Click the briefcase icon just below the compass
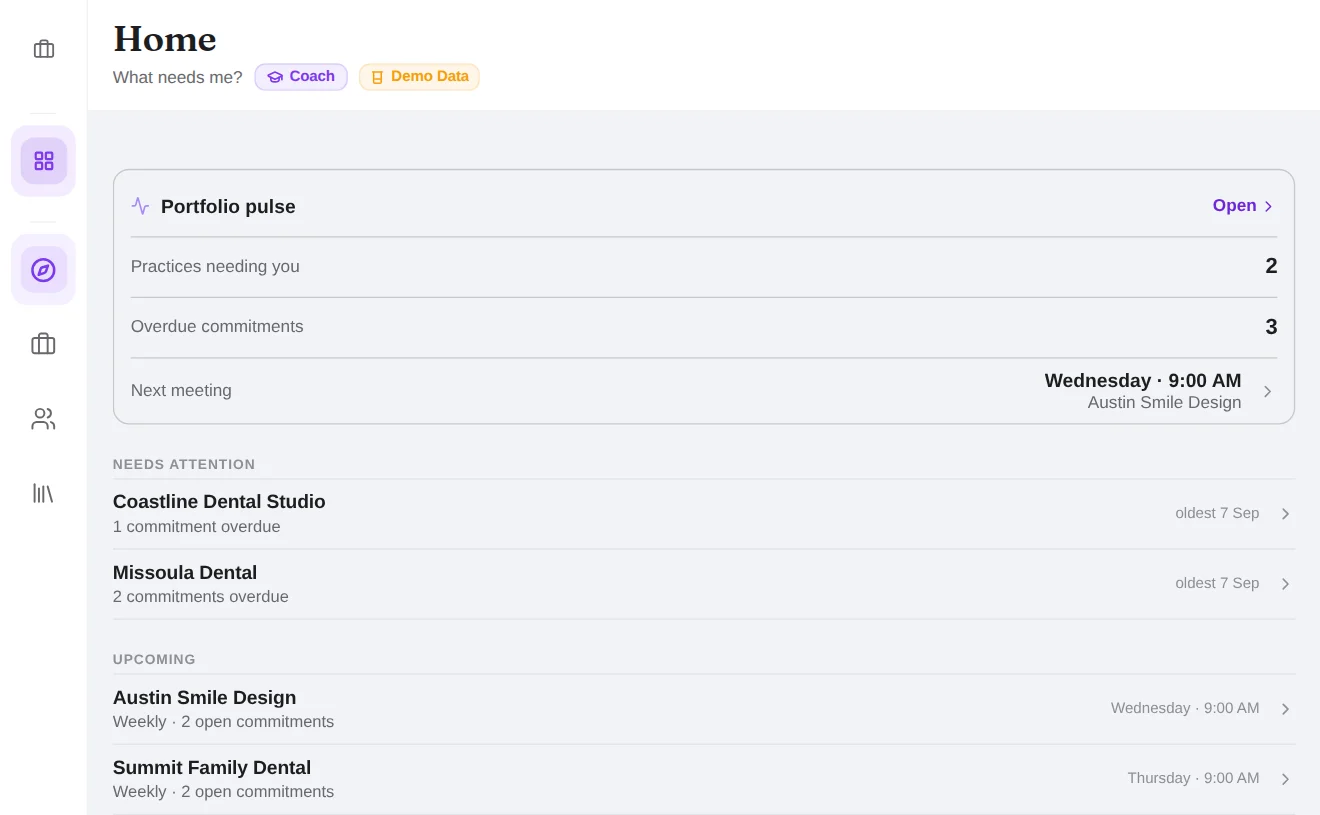Image resolution: width=1320 pixels, height=815 pixels. (43, 344)
